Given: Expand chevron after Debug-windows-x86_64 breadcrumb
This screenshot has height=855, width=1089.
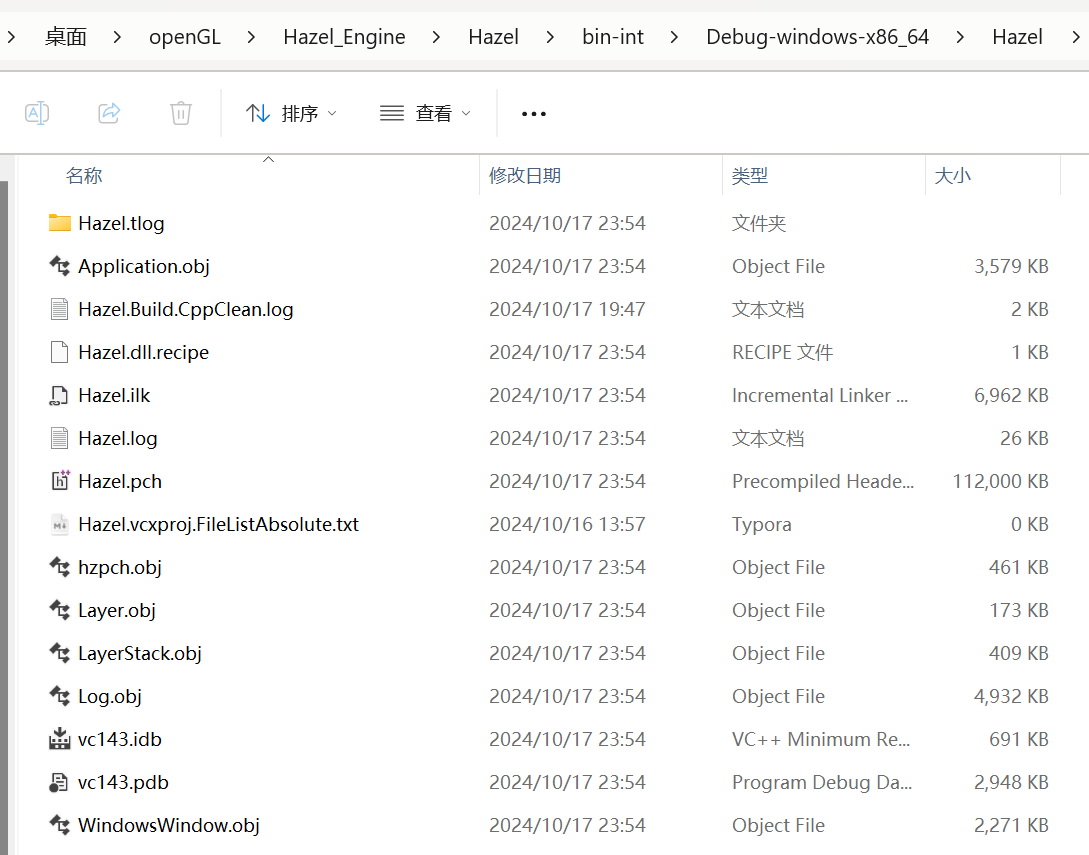Looking at the screenshot, I should pyautogui.click(x=960, y=37).
